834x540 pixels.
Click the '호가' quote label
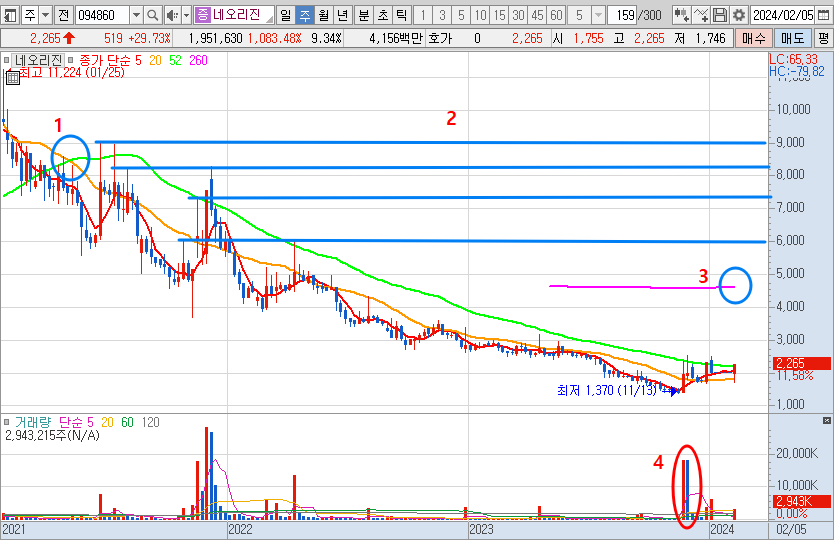439,38
